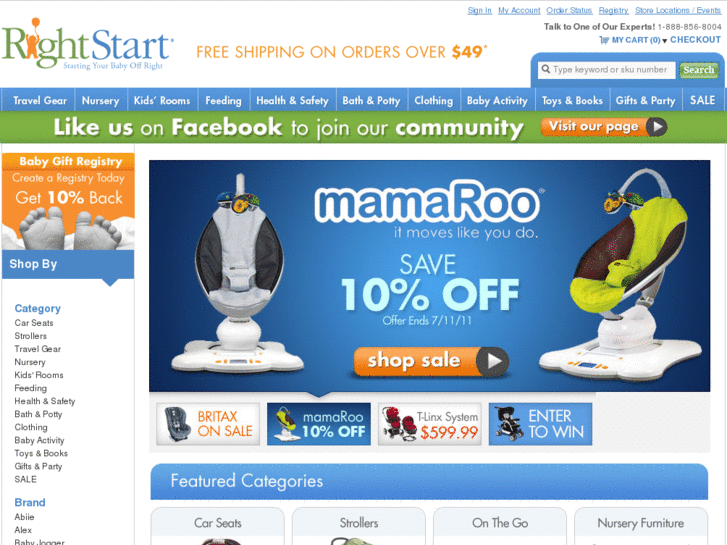Focus the keyword or sku search field
The image size is (727, 545).
tap(606, 70)
